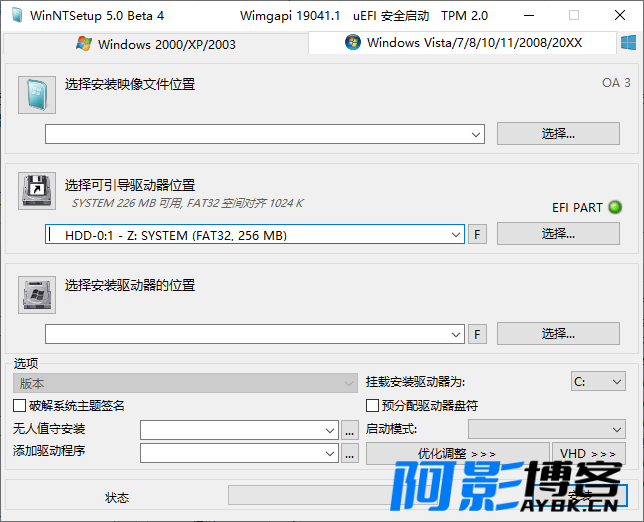Open 优化调整 >>> tweaks menu
The image size is (644, 522).
tap(458, 453)
